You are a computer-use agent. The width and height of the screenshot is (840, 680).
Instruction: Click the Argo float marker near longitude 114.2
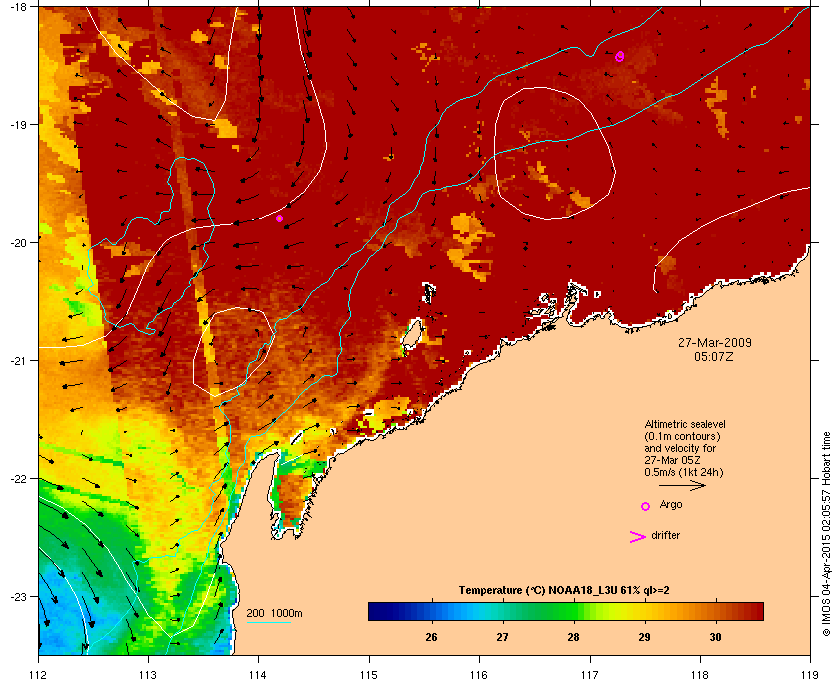coord(280,218)
